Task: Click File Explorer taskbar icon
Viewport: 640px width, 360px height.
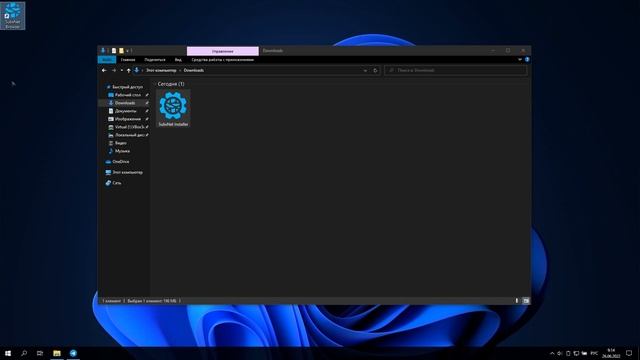Action: coord(57,353)
